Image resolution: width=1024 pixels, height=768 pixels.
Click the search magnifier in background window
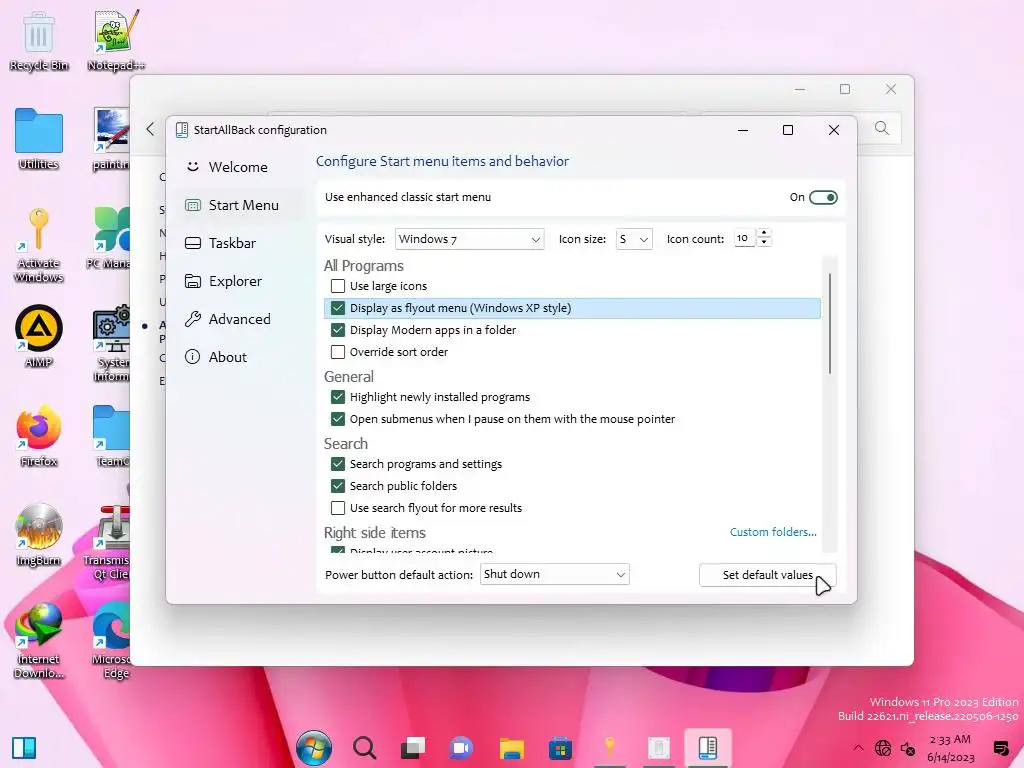882,128
